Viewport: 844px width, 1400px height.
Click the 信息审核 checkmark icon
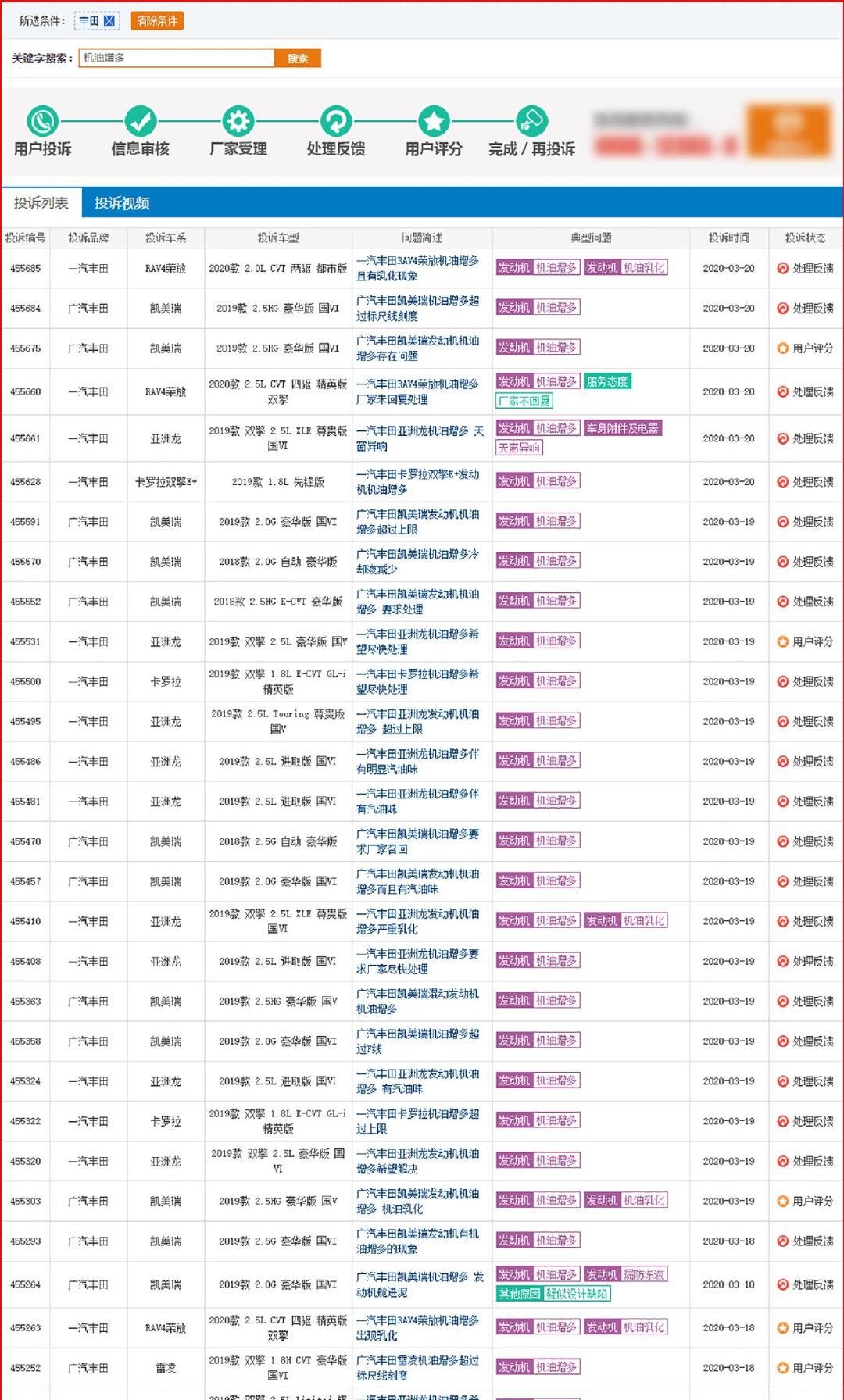click(140, 121)
